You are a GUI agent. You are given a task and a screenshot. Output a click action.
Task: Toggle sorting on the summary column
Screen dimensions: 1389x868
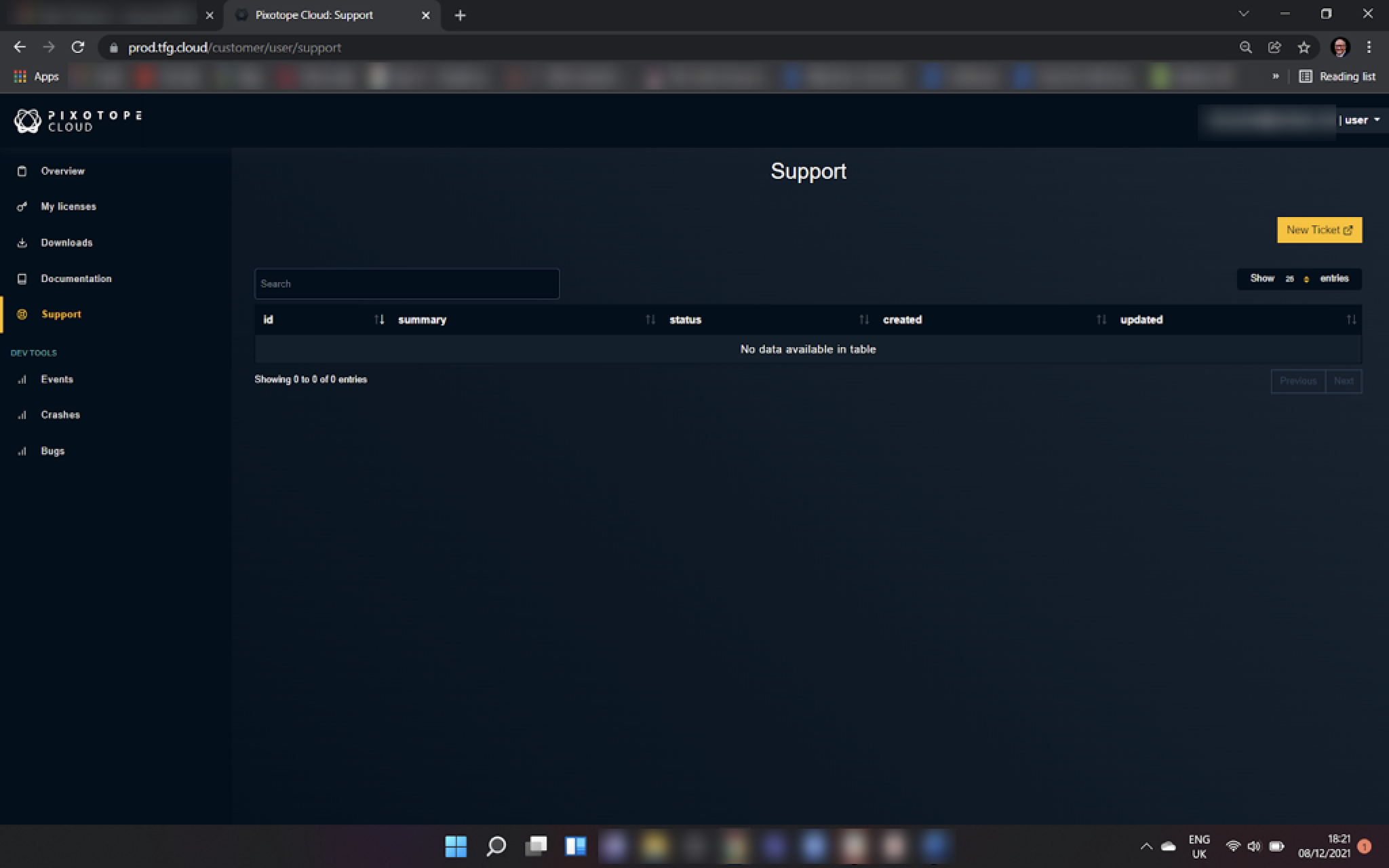650,319
